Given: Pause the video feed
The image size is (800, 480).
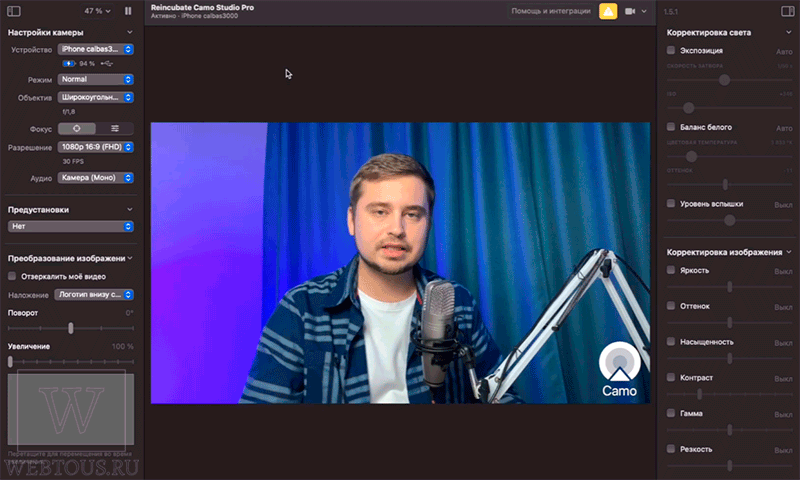Looking at the screenshot, I should 128,11.
